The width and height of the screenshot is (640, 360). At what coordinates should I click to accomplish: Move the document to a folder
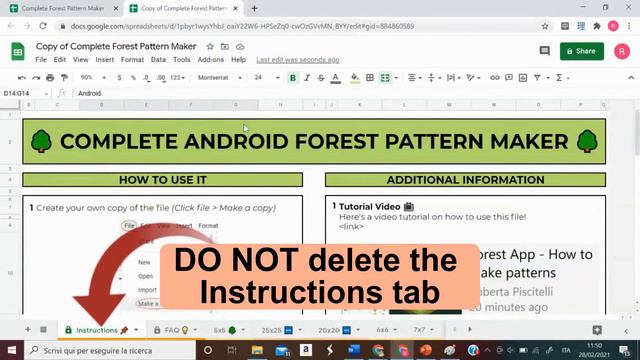click(224, 47)
